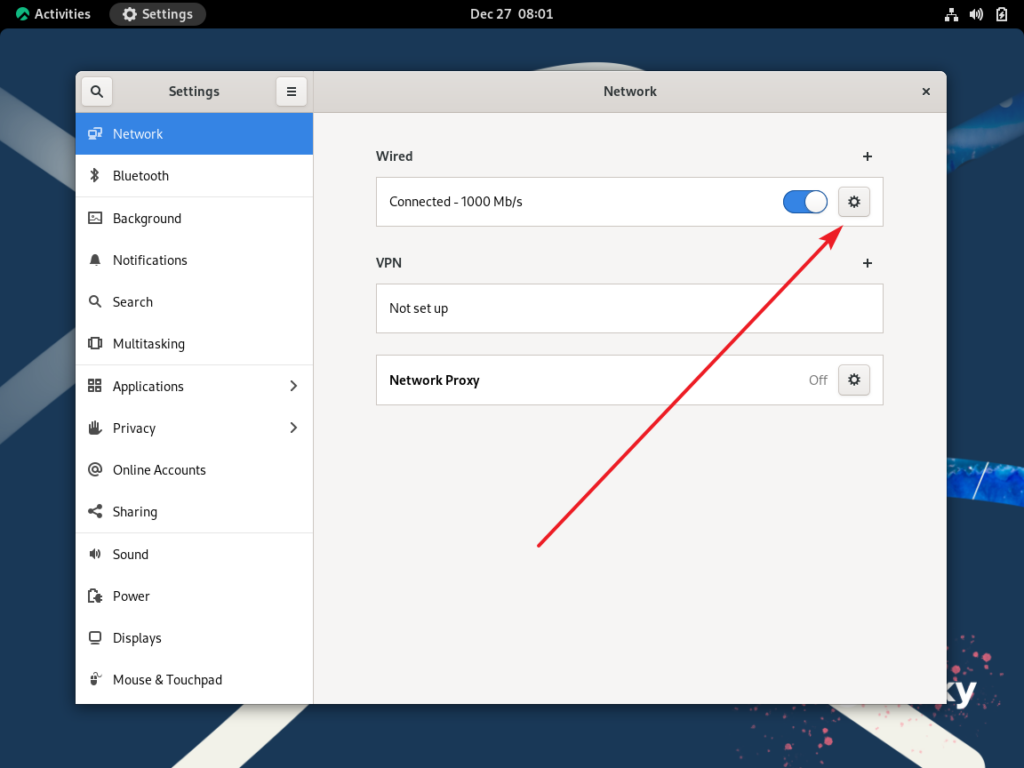This screenshot has width=1024, height=768.
Task: Select the Bluetooth sidebar icon
Action: [x=94, y=175]
